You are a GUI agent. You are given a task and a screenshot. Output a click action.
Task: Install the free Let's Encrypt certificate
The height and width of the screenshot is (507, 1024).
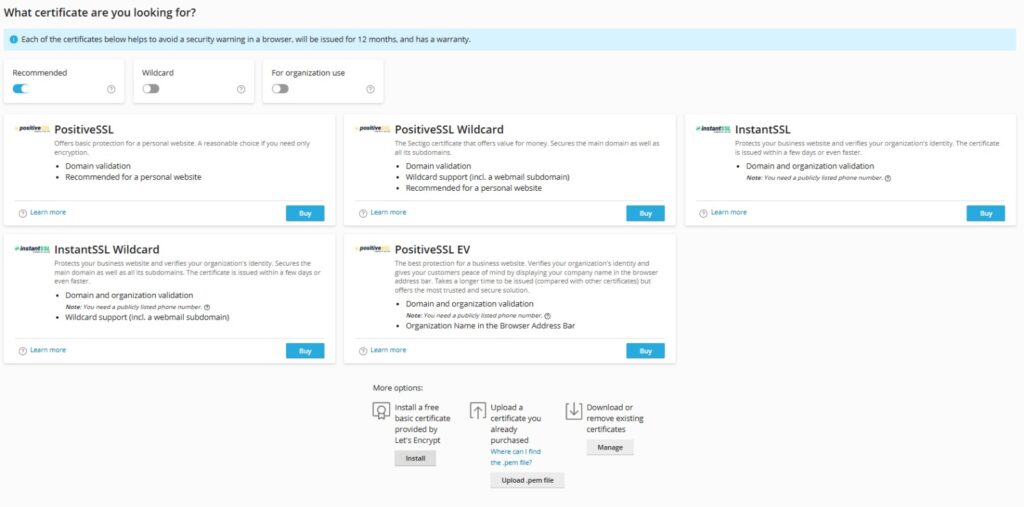click(415, 459)
